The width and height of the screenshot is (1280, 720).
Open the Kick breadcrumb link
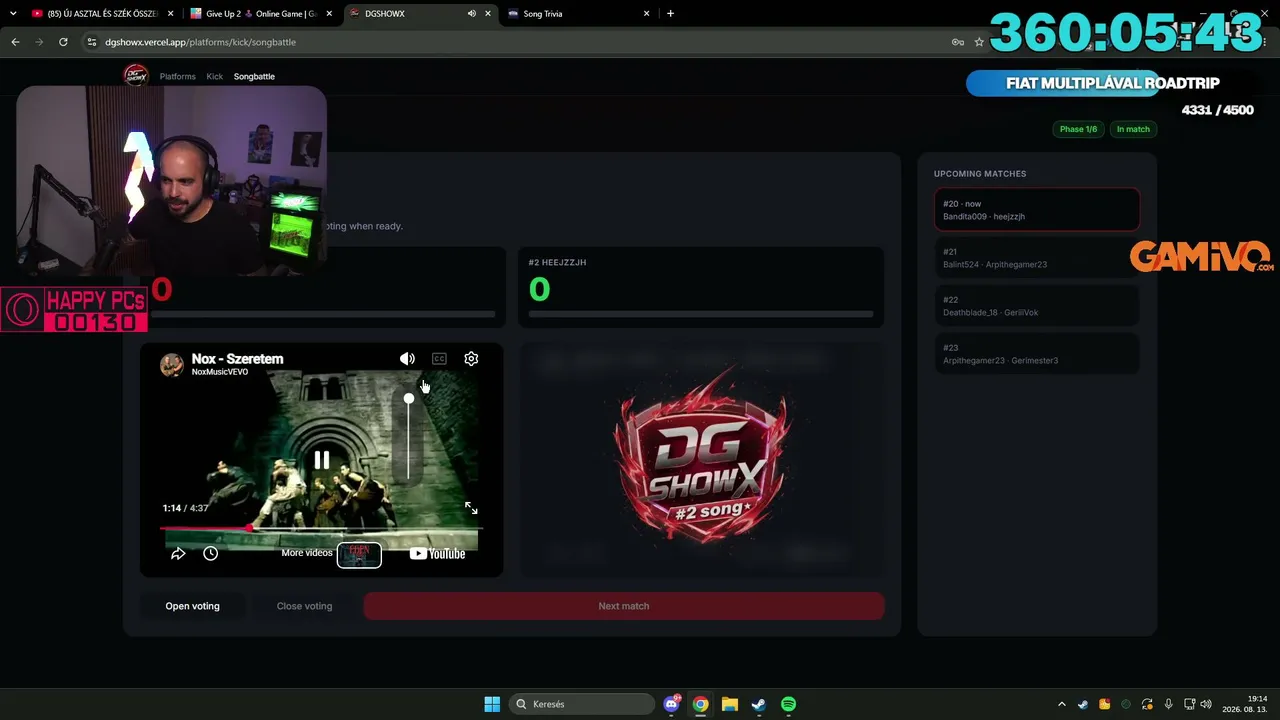(x=215, y=76)
